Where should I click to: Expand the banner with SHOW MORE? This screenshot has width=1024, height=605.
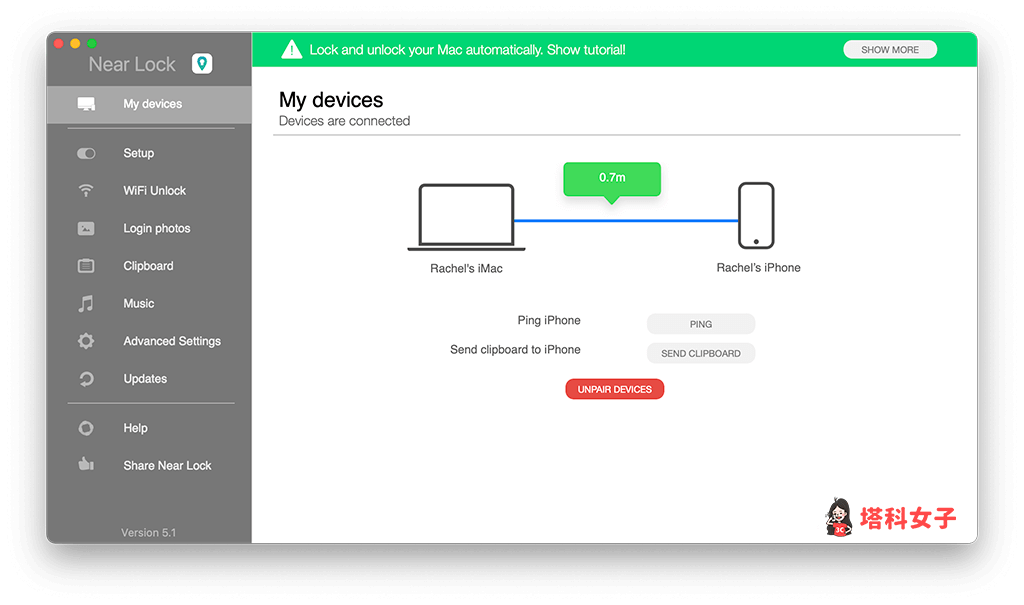point(889,49)
